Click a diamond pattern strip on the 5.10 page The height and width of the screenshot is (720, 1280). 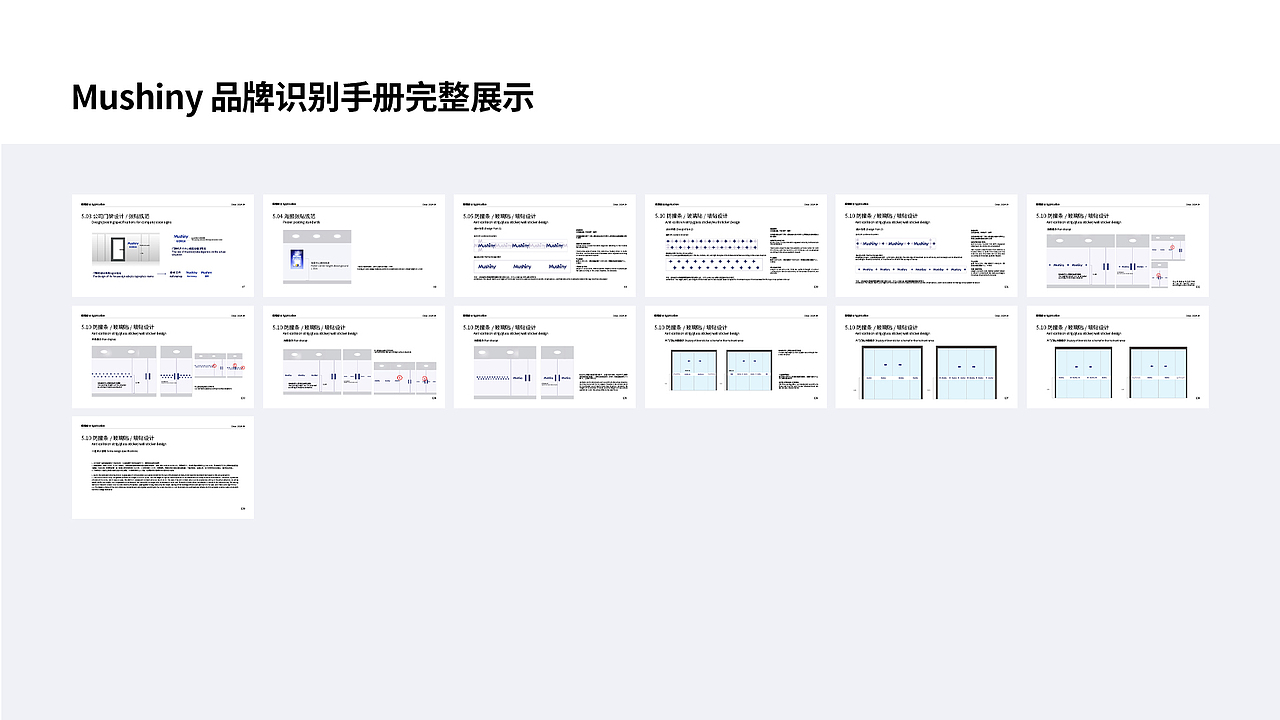711,242
